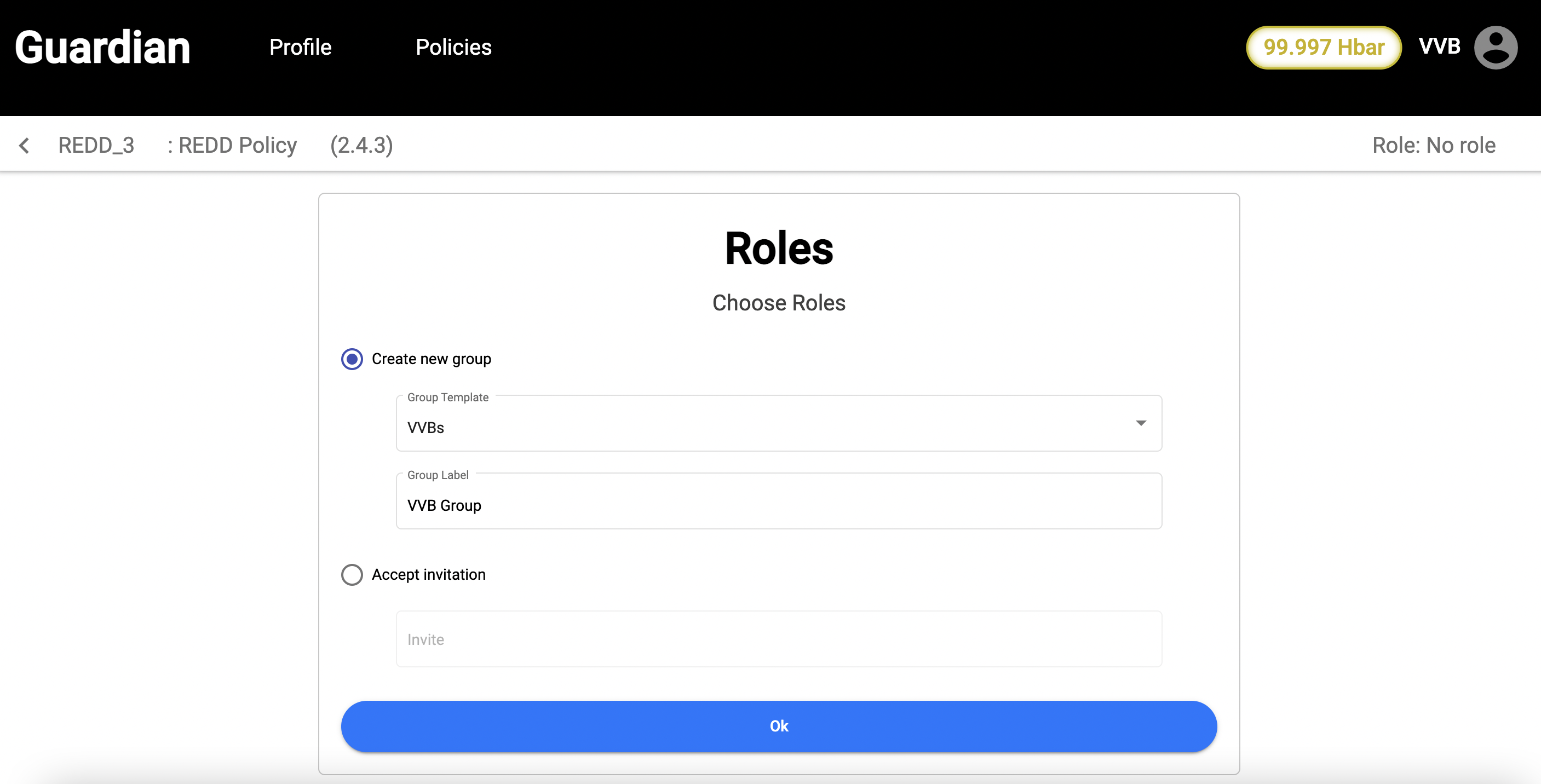Image resolution: width=1541 pixels, height=784 pixels.
Task: Click the Create new group label text
Action: [x=432, y=359]
